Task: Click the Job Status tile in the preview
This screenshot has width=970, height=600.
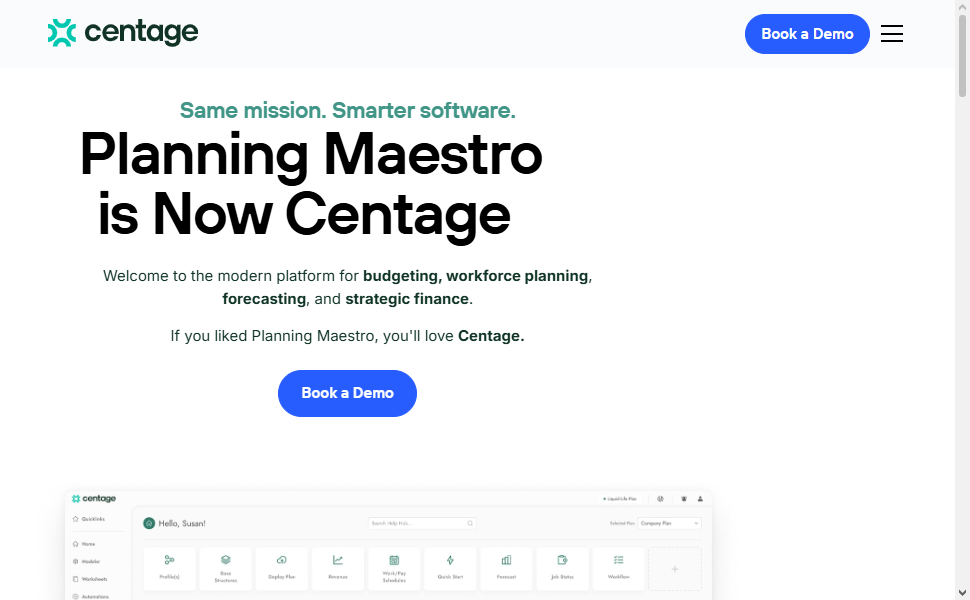Action: [x=562, y=568]
